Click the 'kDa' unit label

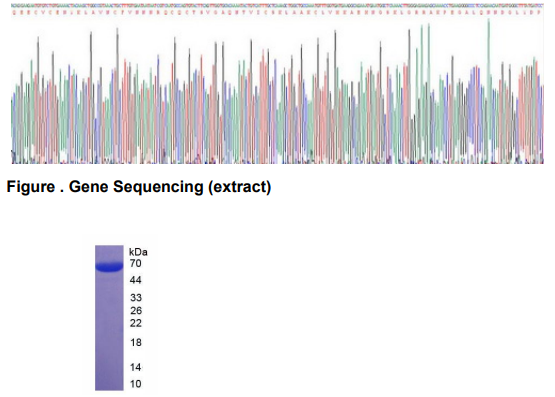click(138, 252)
